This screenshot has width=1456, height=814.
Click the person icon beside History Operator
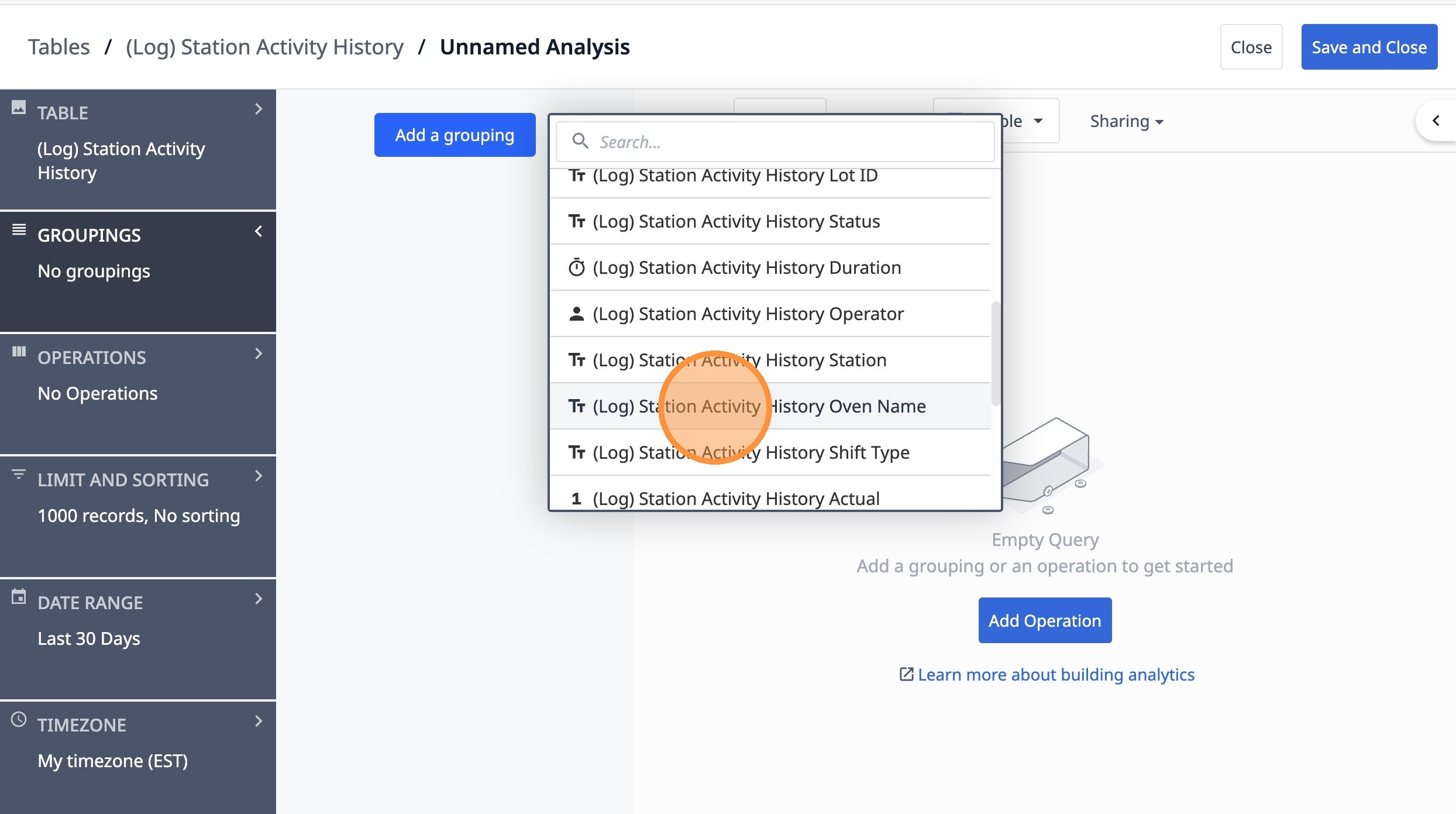point(576,314)
